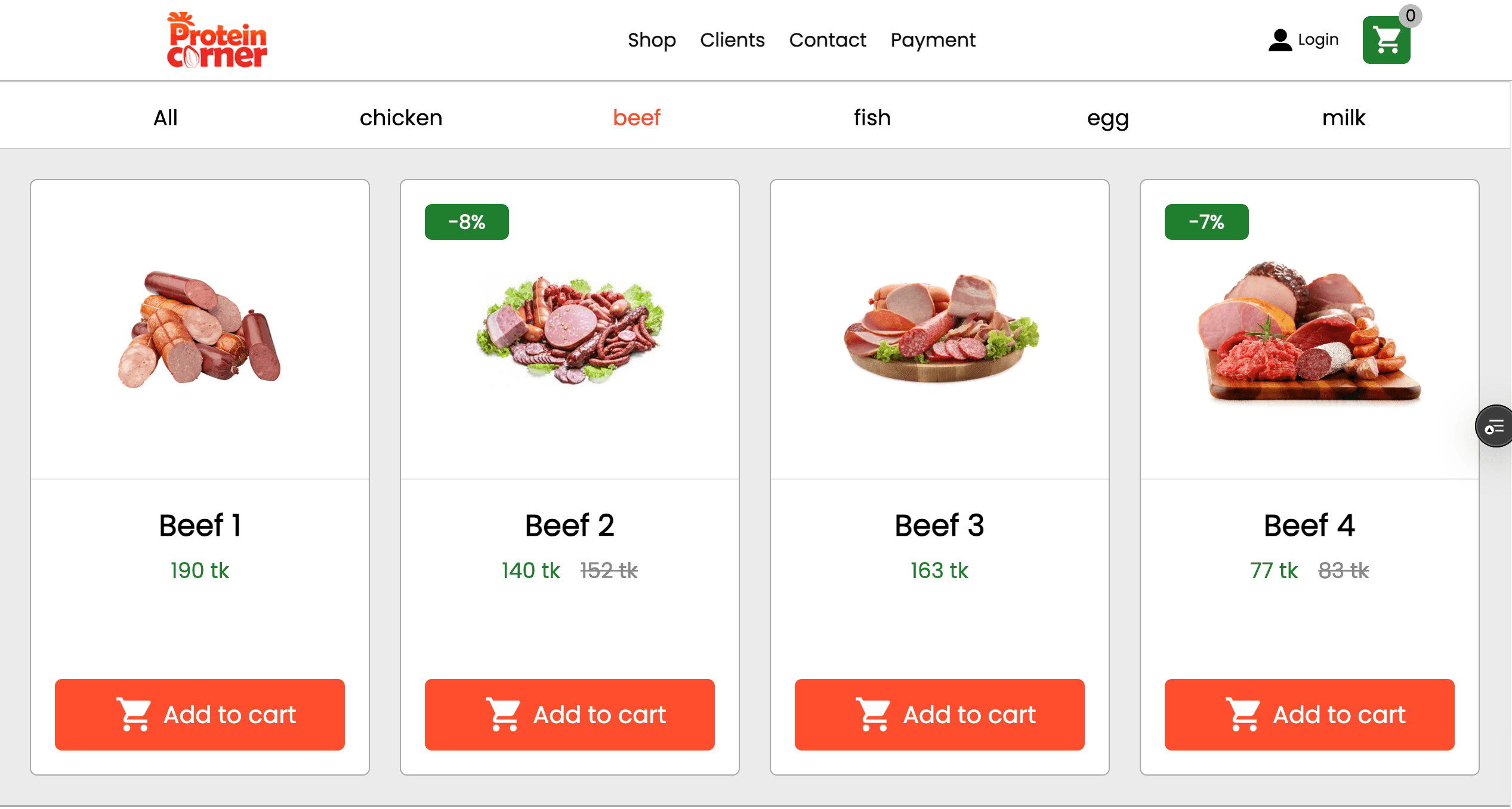Click the user profile icon beside Login
1512x809 pixels.
pyautogui.click(x=1279, y=40)
